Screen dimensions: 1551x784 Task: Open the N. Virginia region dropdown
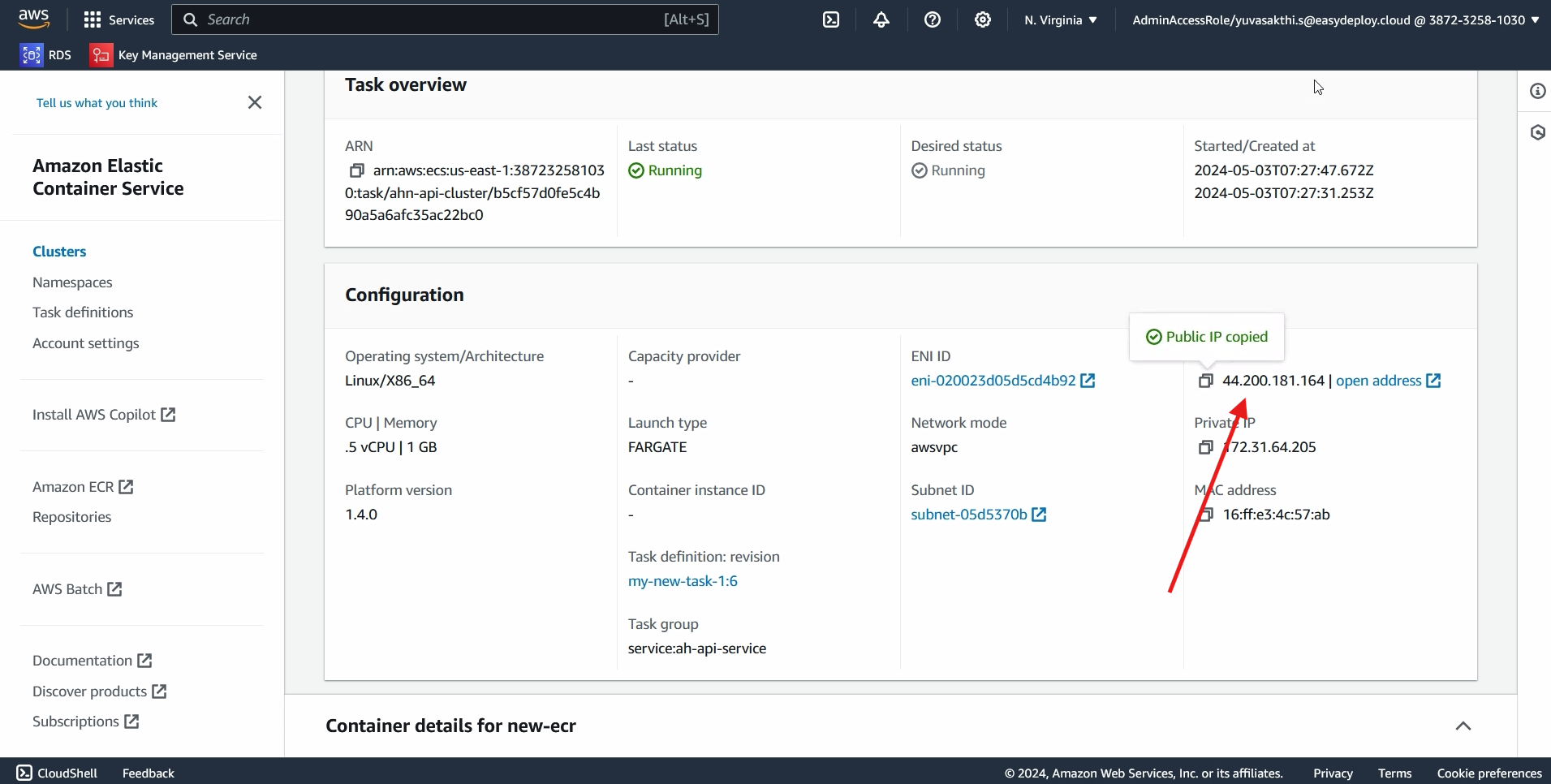(x=1061, y=19)
